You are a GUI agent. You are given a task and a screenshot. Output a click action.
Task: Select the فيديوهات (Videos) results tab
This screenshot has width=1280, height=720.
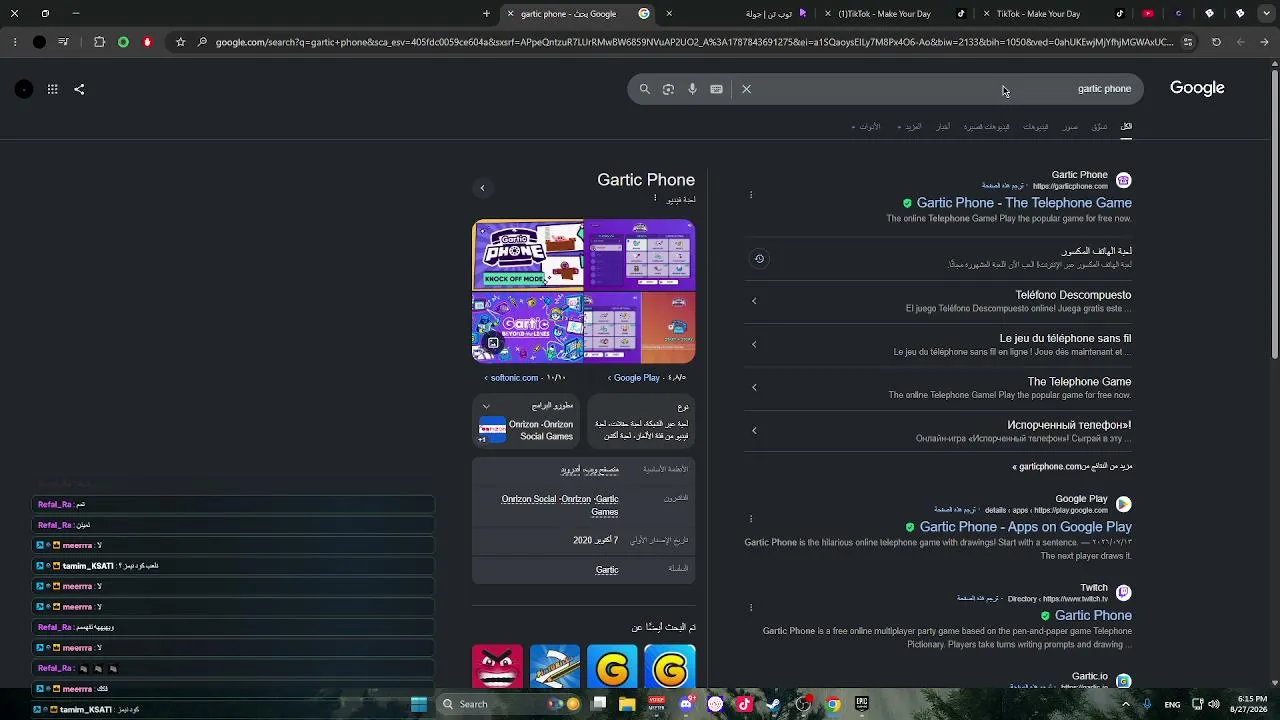(x=1035, y=127)
